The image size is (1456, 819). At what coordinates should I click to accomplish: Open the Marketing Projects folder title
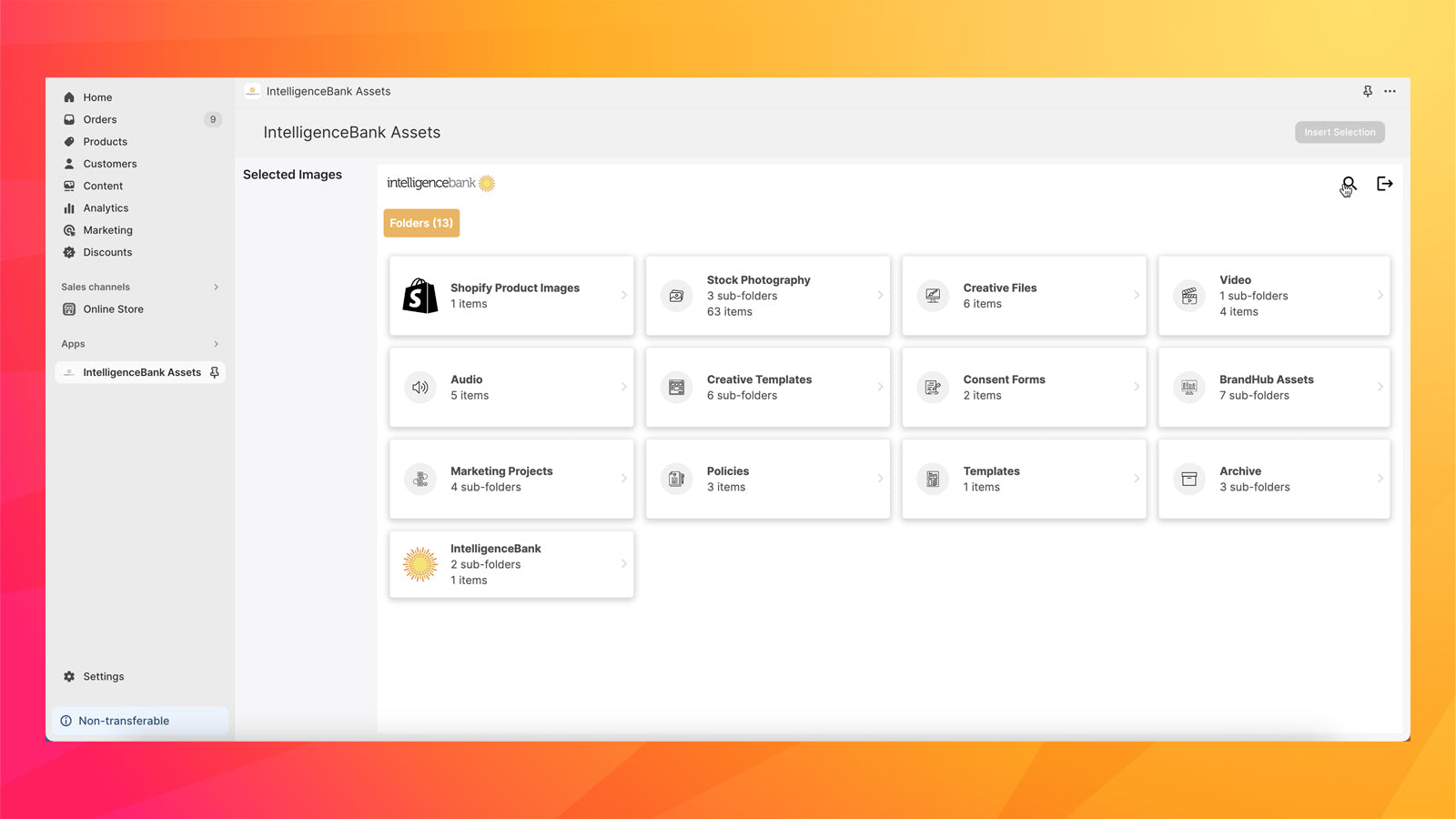(x=501, y=471)
